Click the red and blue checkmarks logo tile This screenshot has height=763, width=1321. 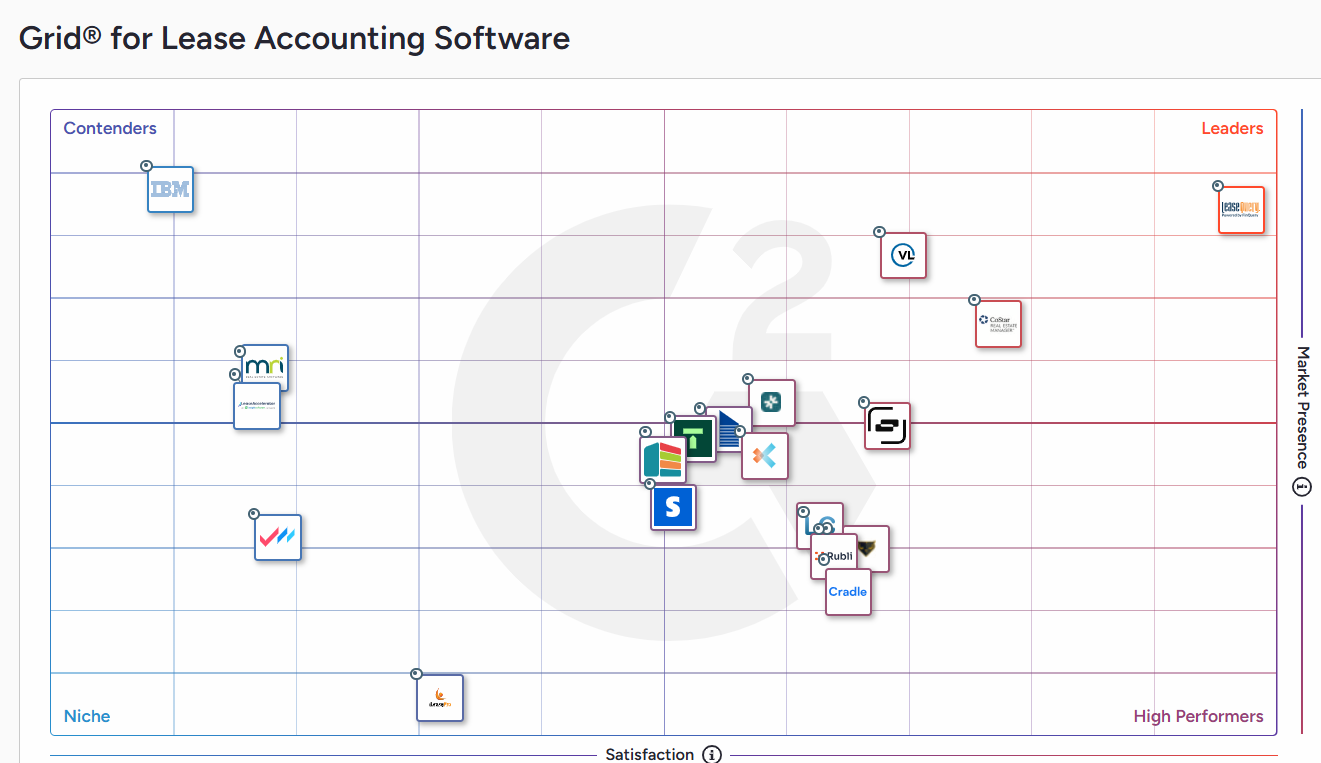click(278, 537)
